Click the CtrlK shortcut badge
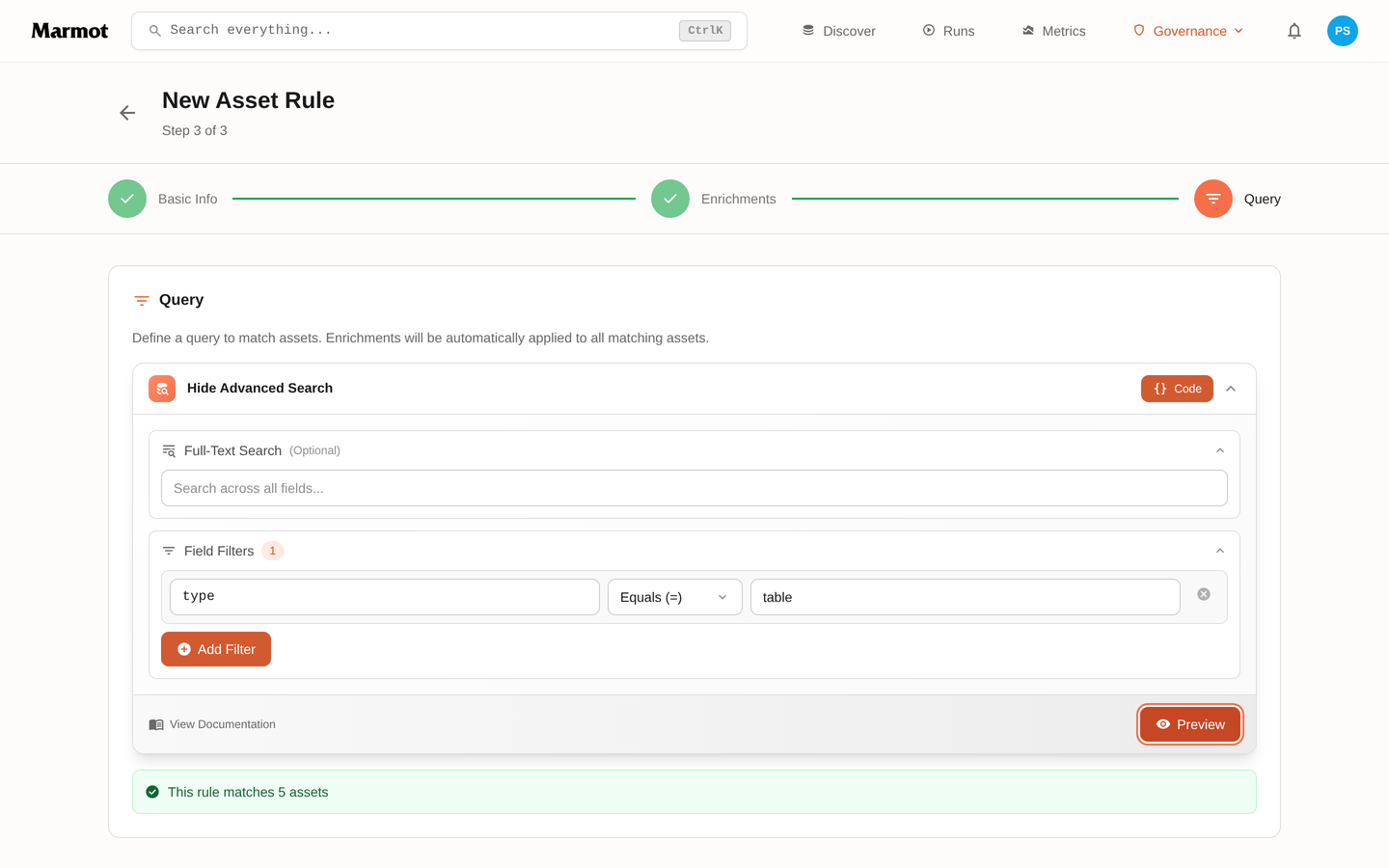1389x868 pixels. tap(705, 31)
